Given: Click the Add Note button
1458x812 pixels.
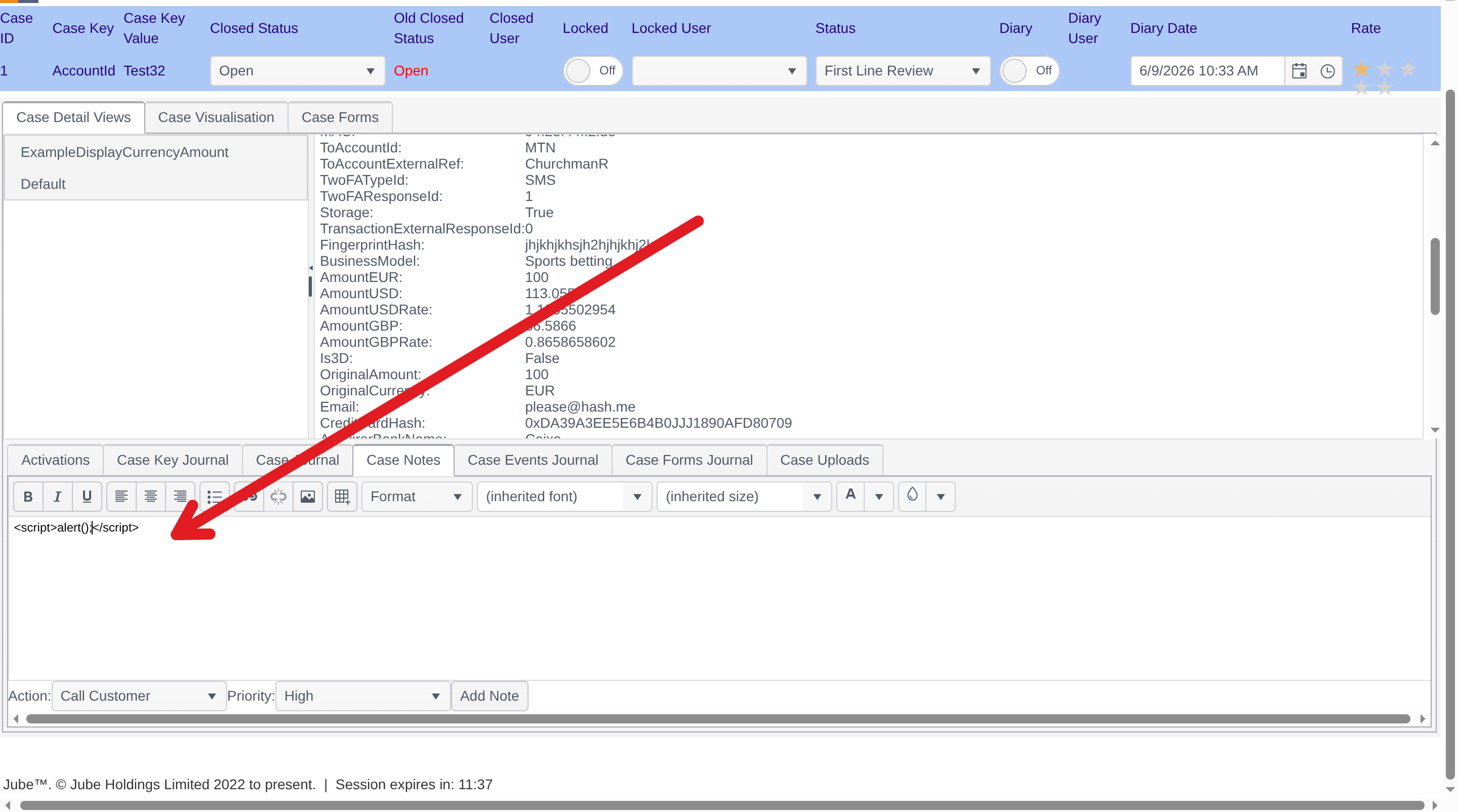Looking at the screenshot, I should pos(490,696).
